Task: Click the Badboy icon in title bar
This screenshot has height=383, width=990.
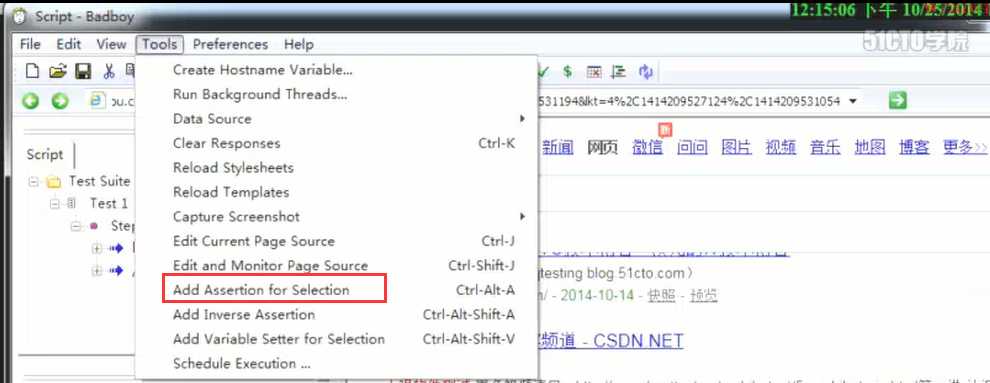Action: point(20,16)
